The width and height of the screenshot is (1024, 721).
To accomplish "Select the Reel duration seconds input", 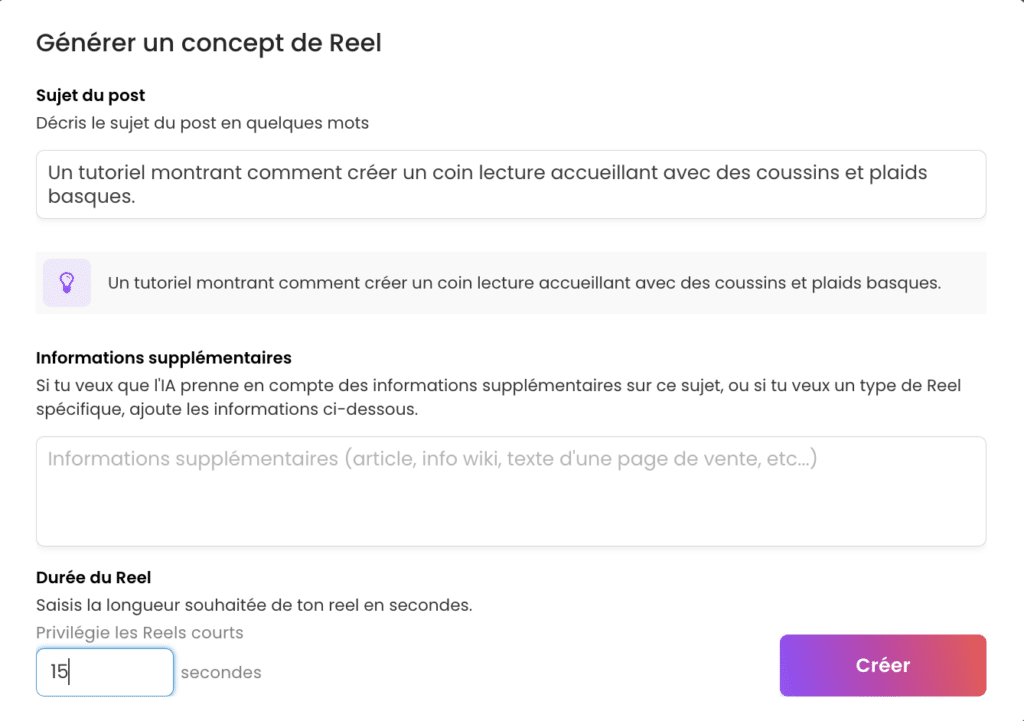I will coord(105,672).
